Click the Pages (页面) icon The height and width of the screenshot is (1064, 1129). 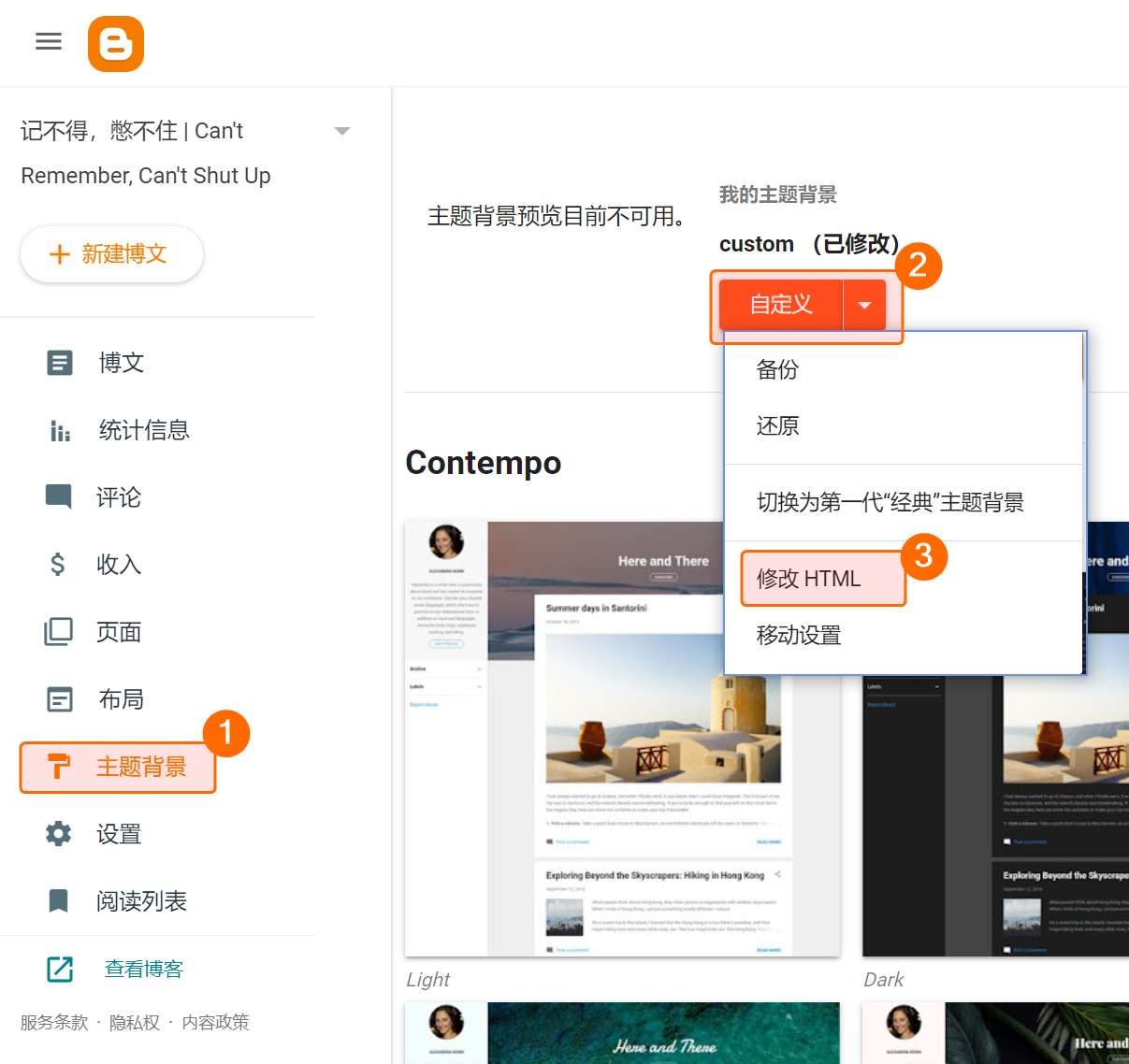(x=59, y=632)
